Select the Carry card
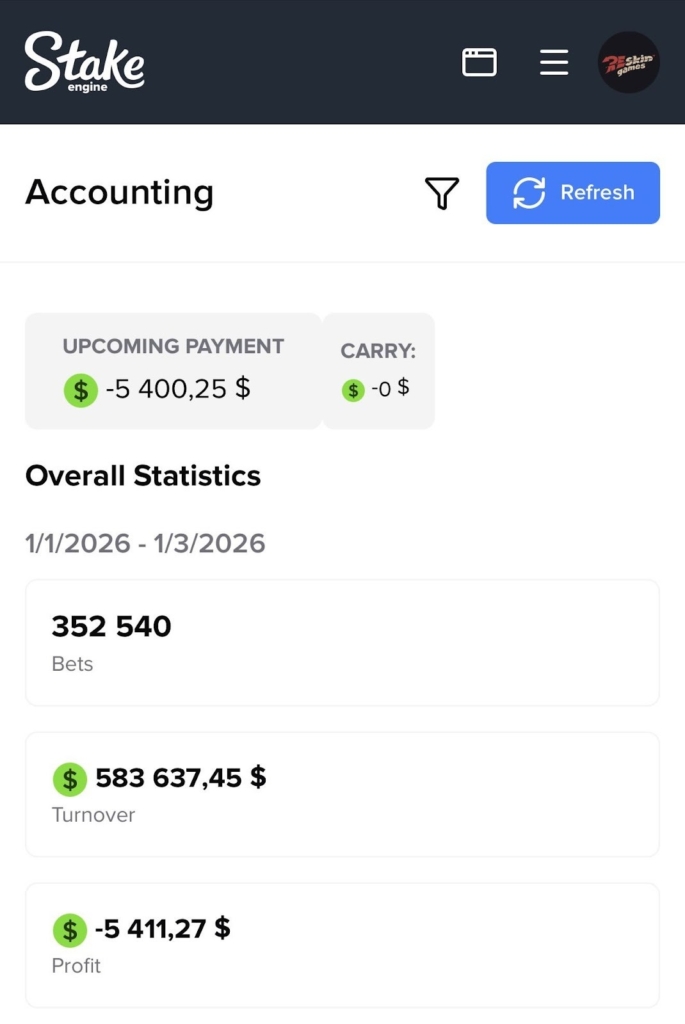 click(378, 371)
